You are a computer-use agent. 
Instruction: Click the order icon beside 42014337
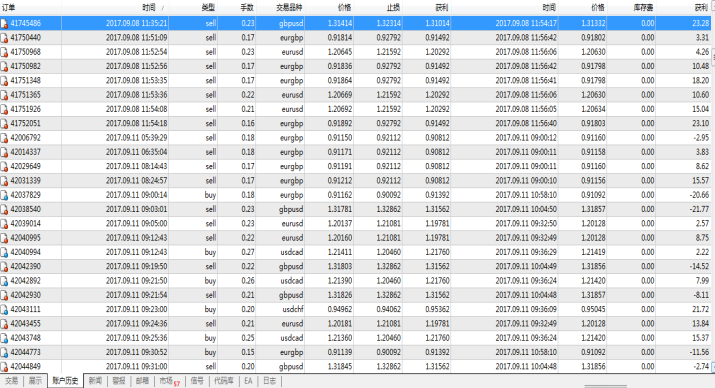pos(4,152)
